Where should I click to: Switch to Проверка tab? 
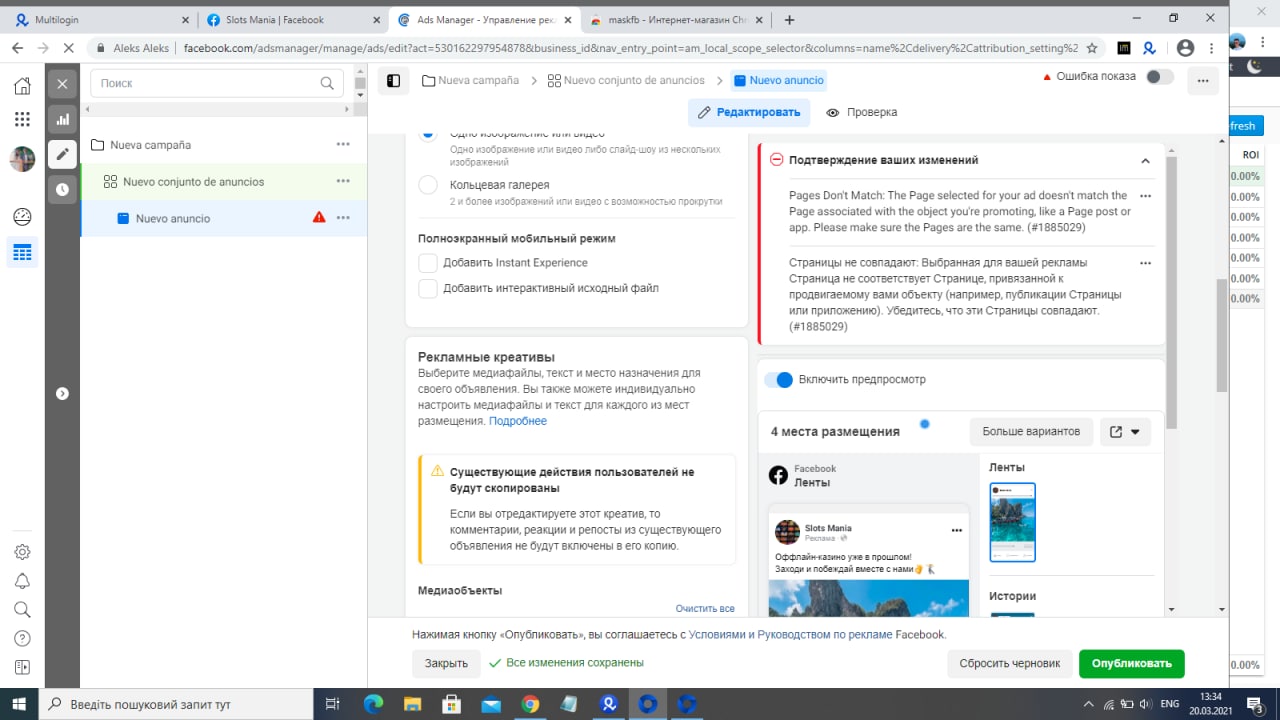click(862, 113)
